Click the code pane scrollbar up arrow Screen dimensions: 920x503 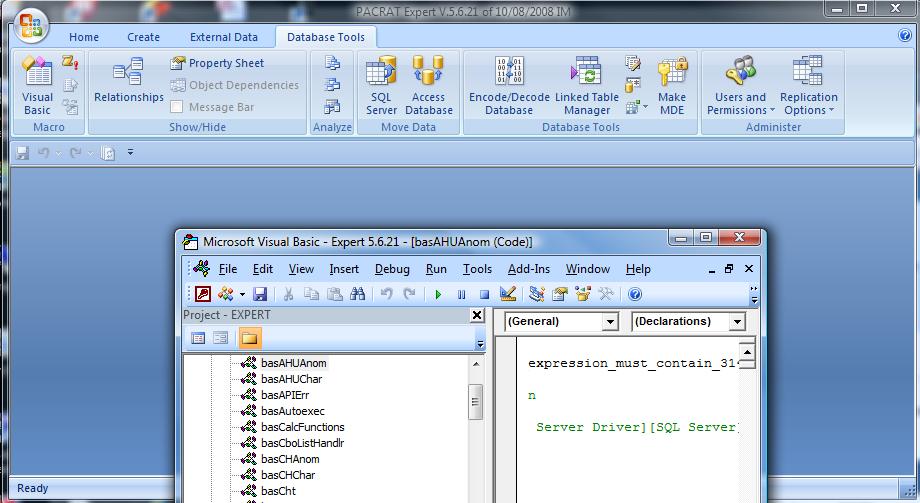[747, 353]
